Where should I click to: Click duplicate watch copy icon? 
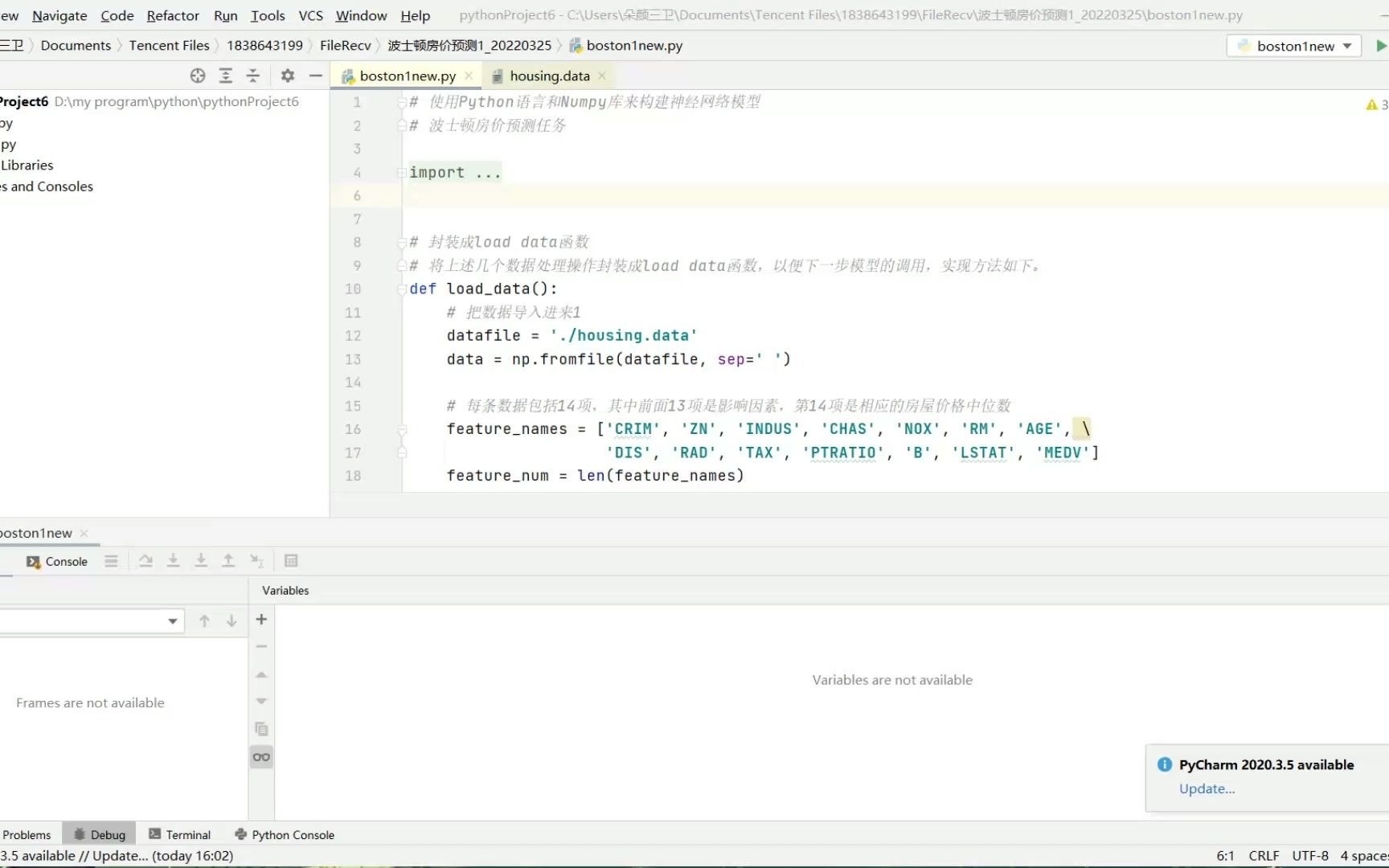[261, 729]
